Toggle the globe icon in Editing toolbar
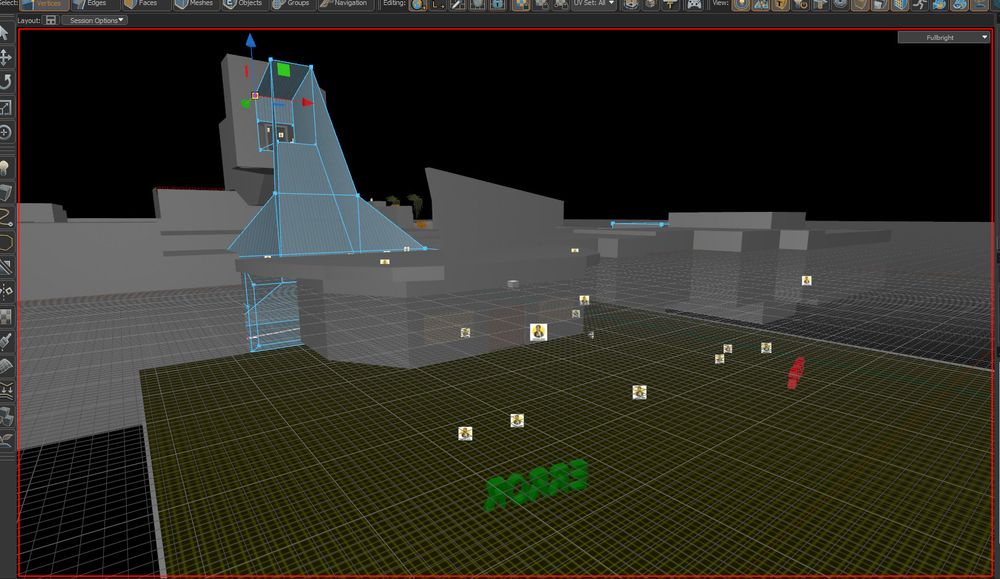 pos(417,4)
